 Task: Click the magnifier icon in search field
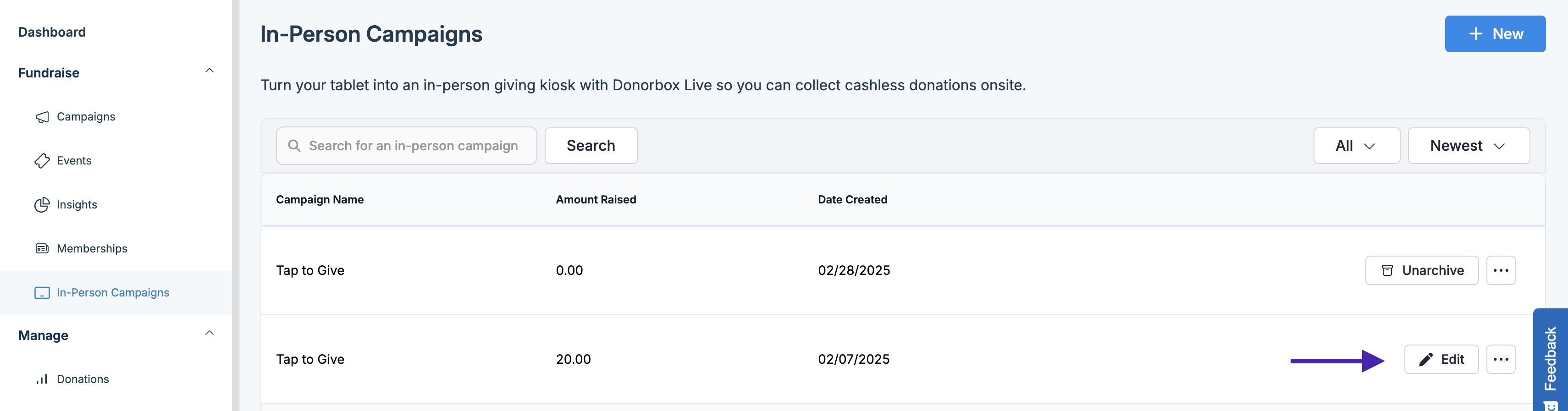294,146
